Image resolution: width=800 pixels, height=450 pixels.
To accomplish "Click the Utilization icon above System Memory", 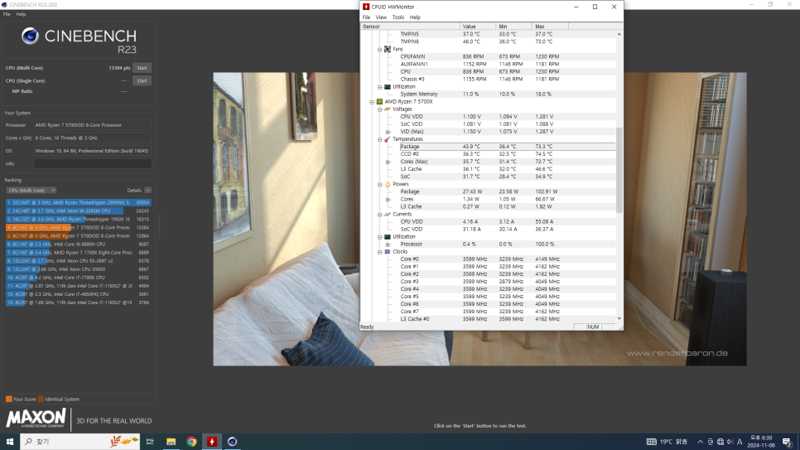I will pyautogui.click(x=387, y=87).
